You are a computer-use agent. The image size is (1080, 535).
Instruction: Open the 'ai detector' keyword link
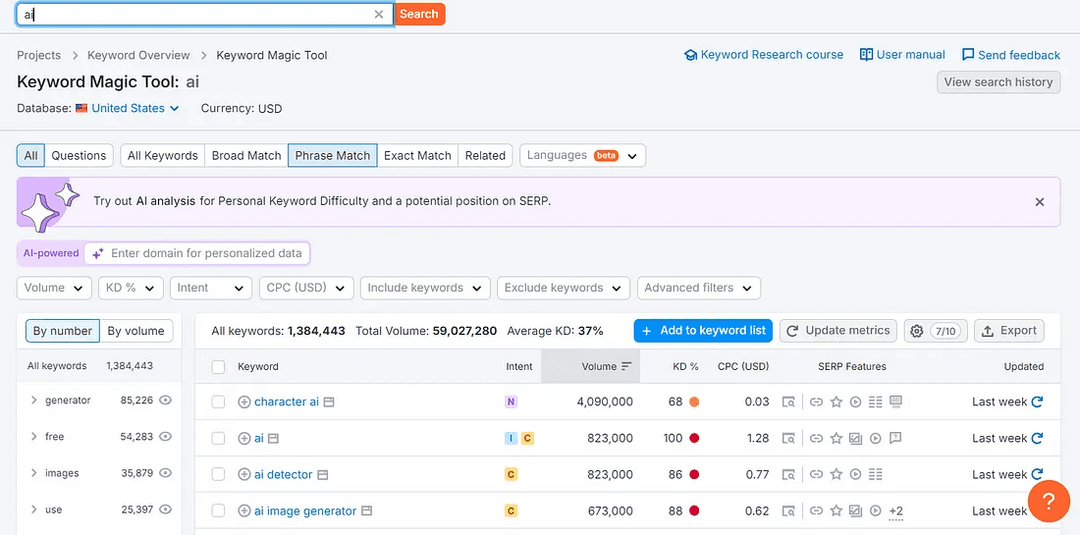[283, 474]
